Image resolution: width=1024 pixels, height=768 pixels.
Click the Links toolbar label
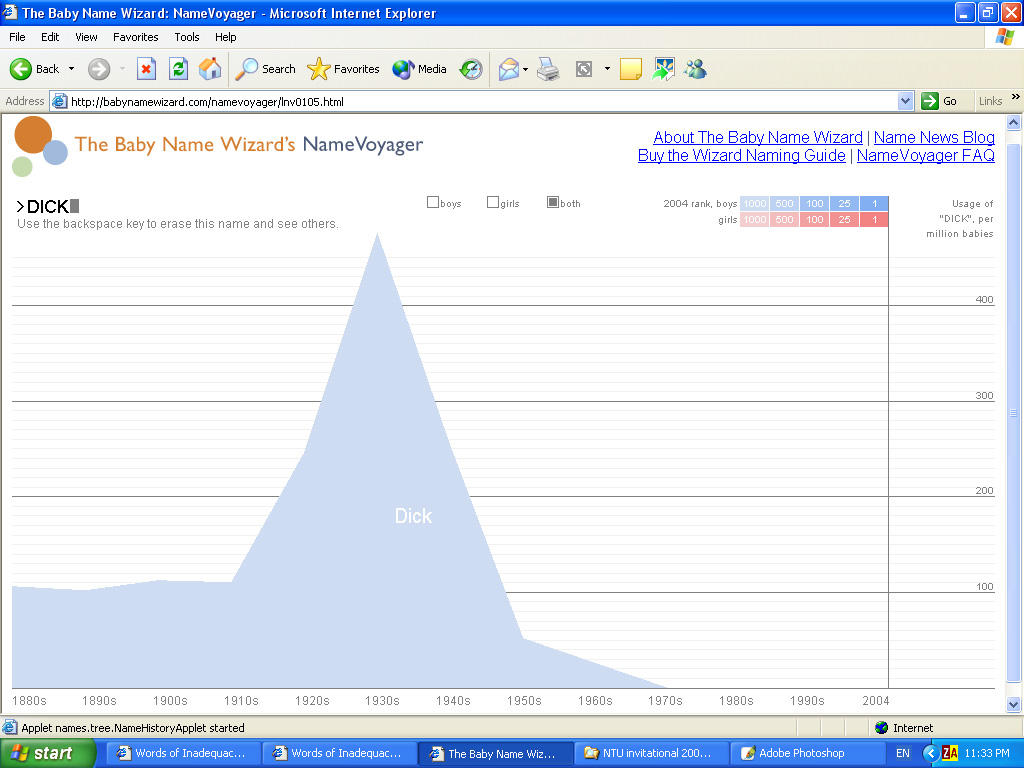pyautogui.click(x=990, y=101)
